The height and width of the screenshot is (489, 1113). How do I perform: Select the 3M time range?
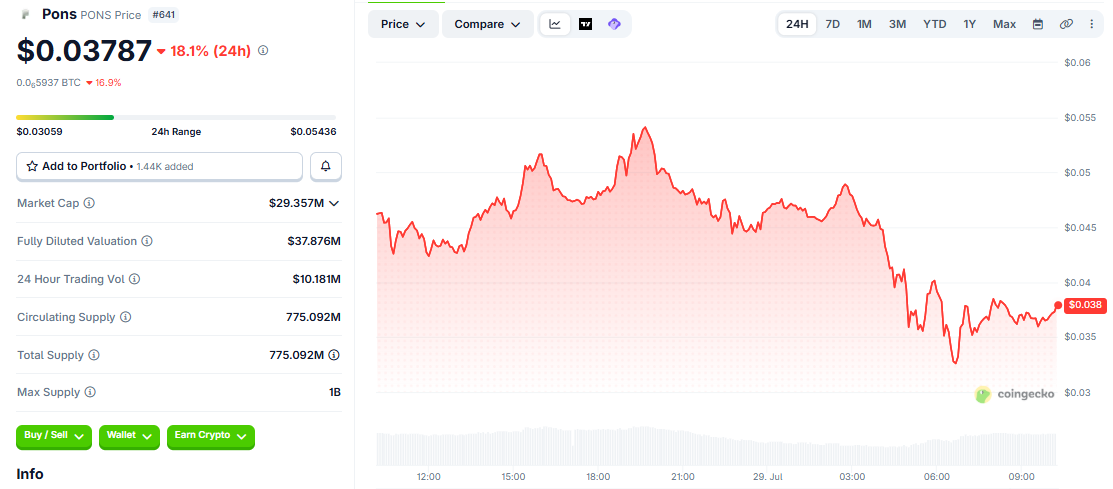(x=897, y=24)
